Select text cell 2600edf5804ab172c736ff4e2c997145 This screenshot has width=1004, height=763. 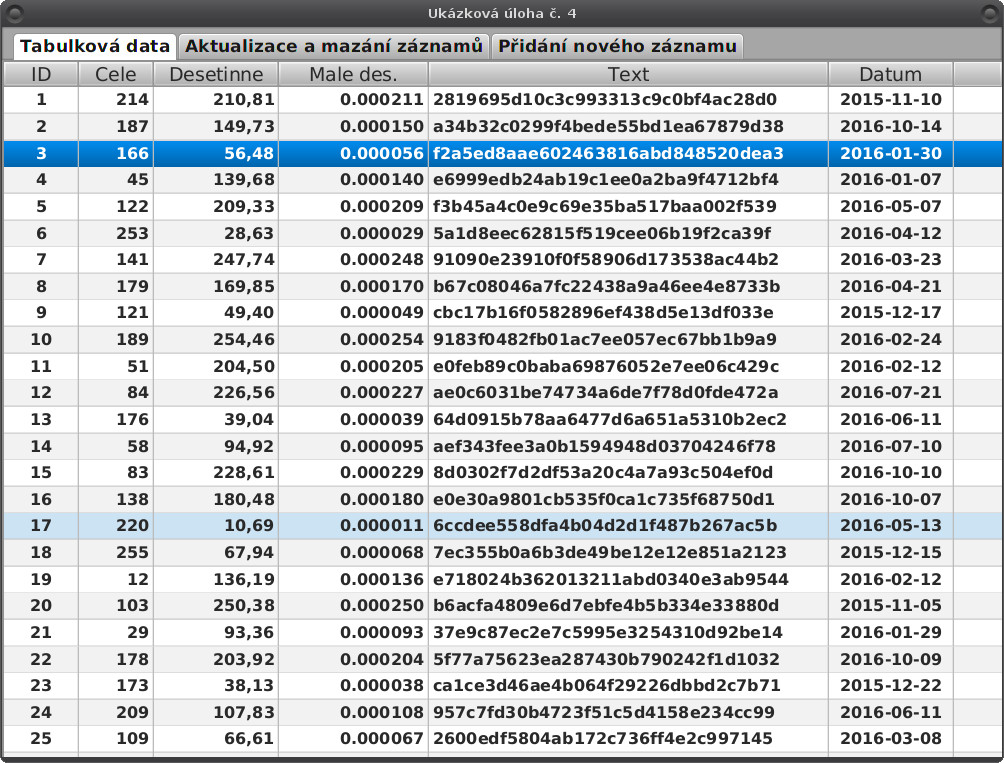[628, 739]
